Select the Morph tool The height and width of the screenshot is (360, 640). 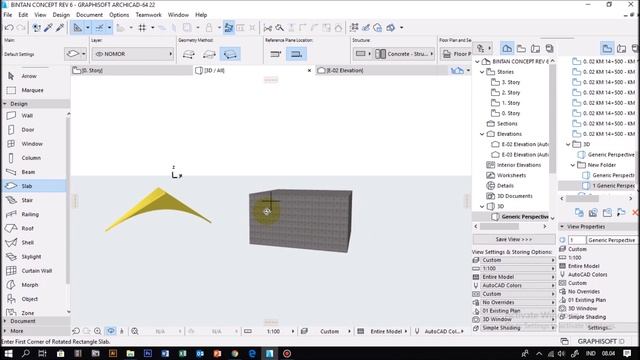tap(29, 285)
